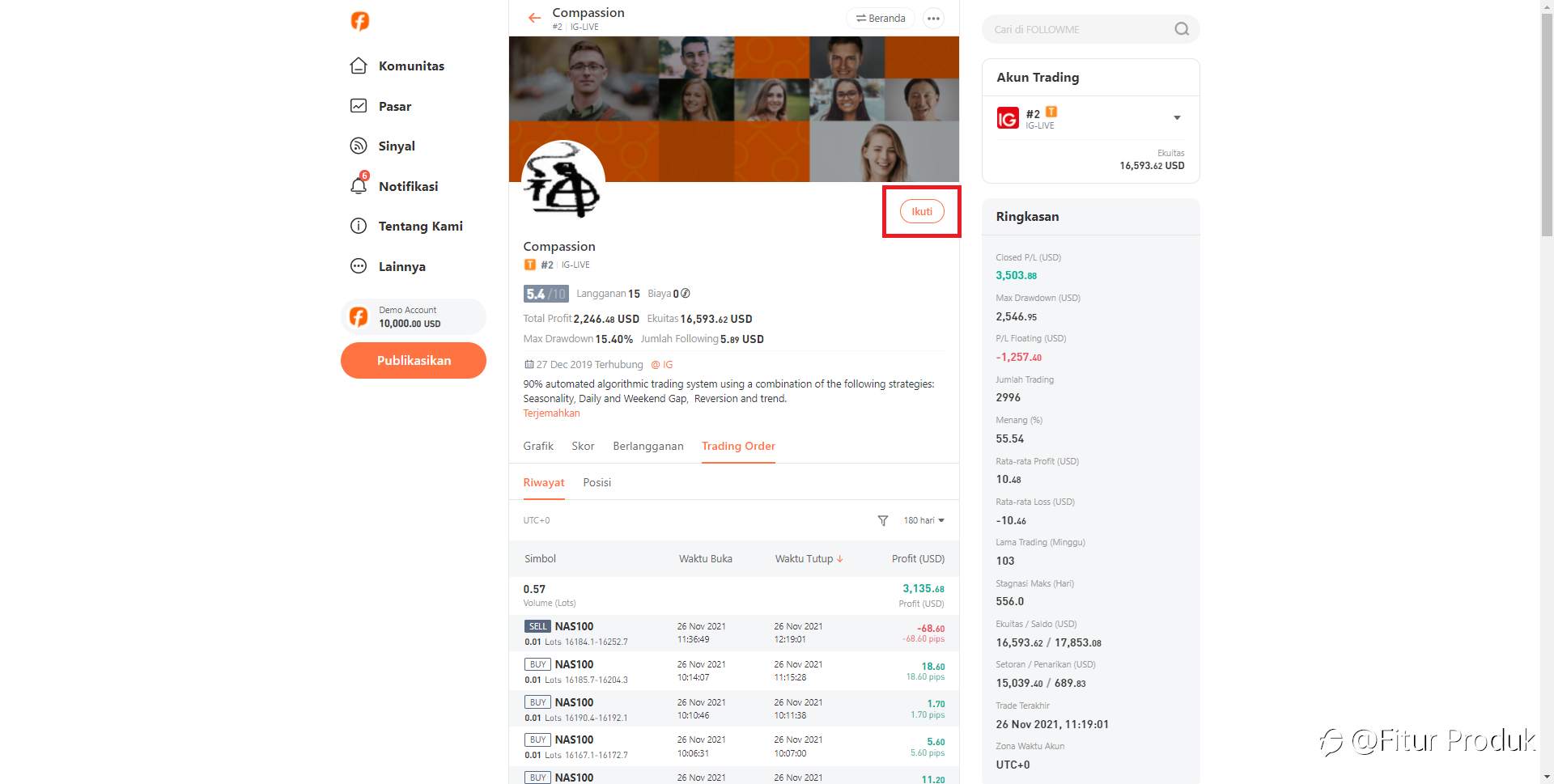The image size is (1554, 784).
Task: Open Lainnya more icon
Action: coord(359,266)
